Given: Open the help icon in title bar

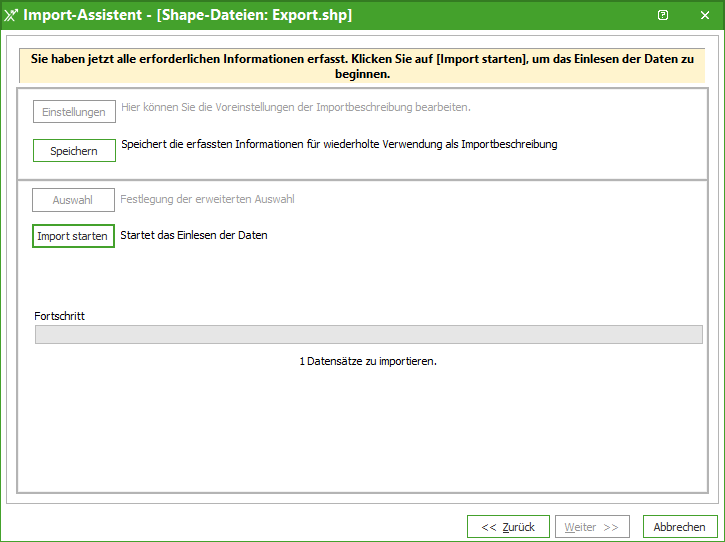Looking at the screenshot, I should pos(663,15).
